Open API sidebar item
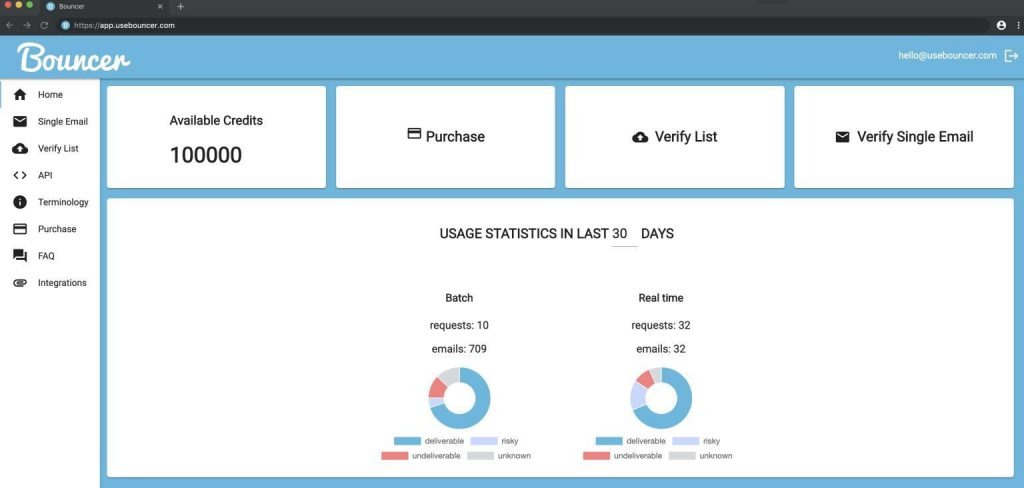1024x488 pixels. 50,175
